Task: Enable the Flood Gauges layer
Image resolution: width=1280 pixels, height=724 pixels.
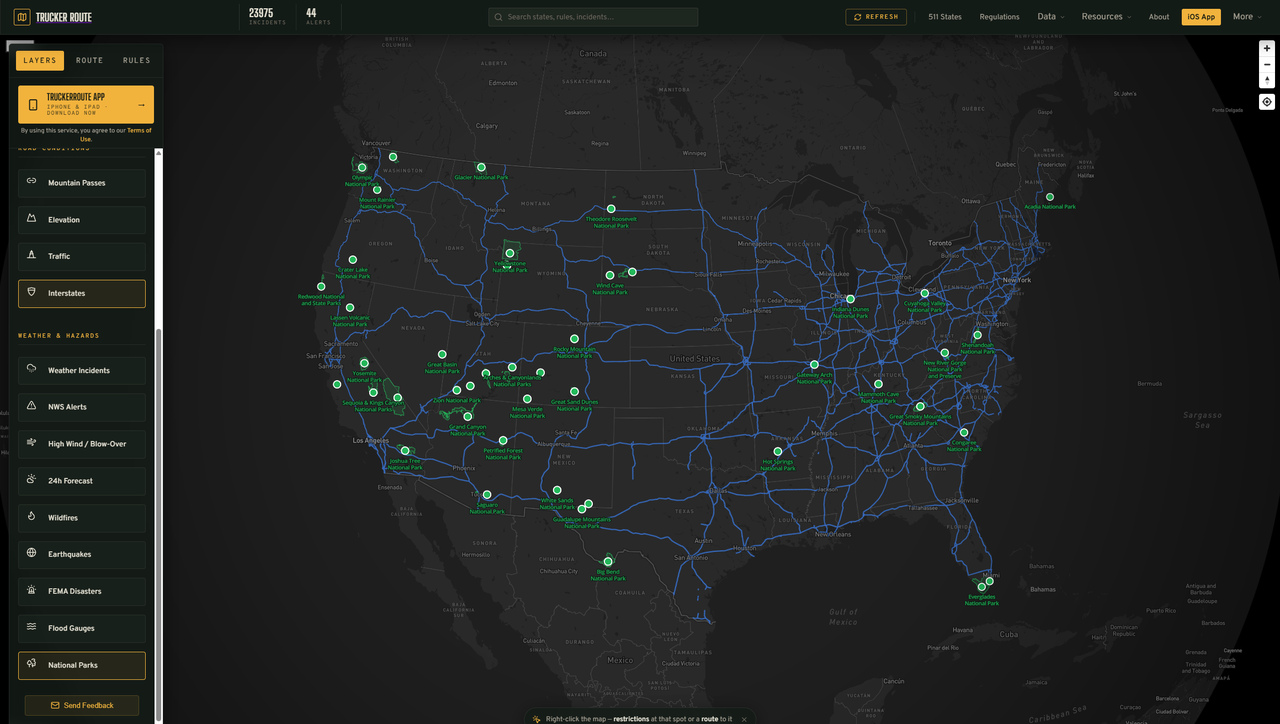Action: [82, 628]
